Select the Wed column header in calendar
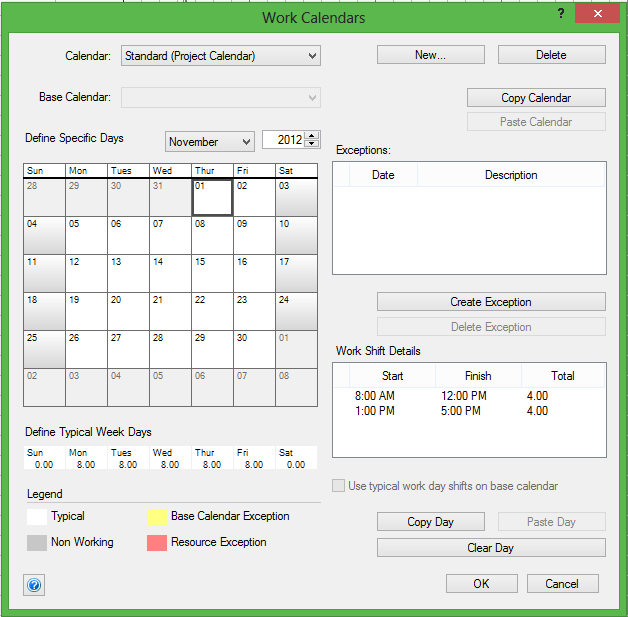This screenshot has width=628, height=617. (170, 171)
